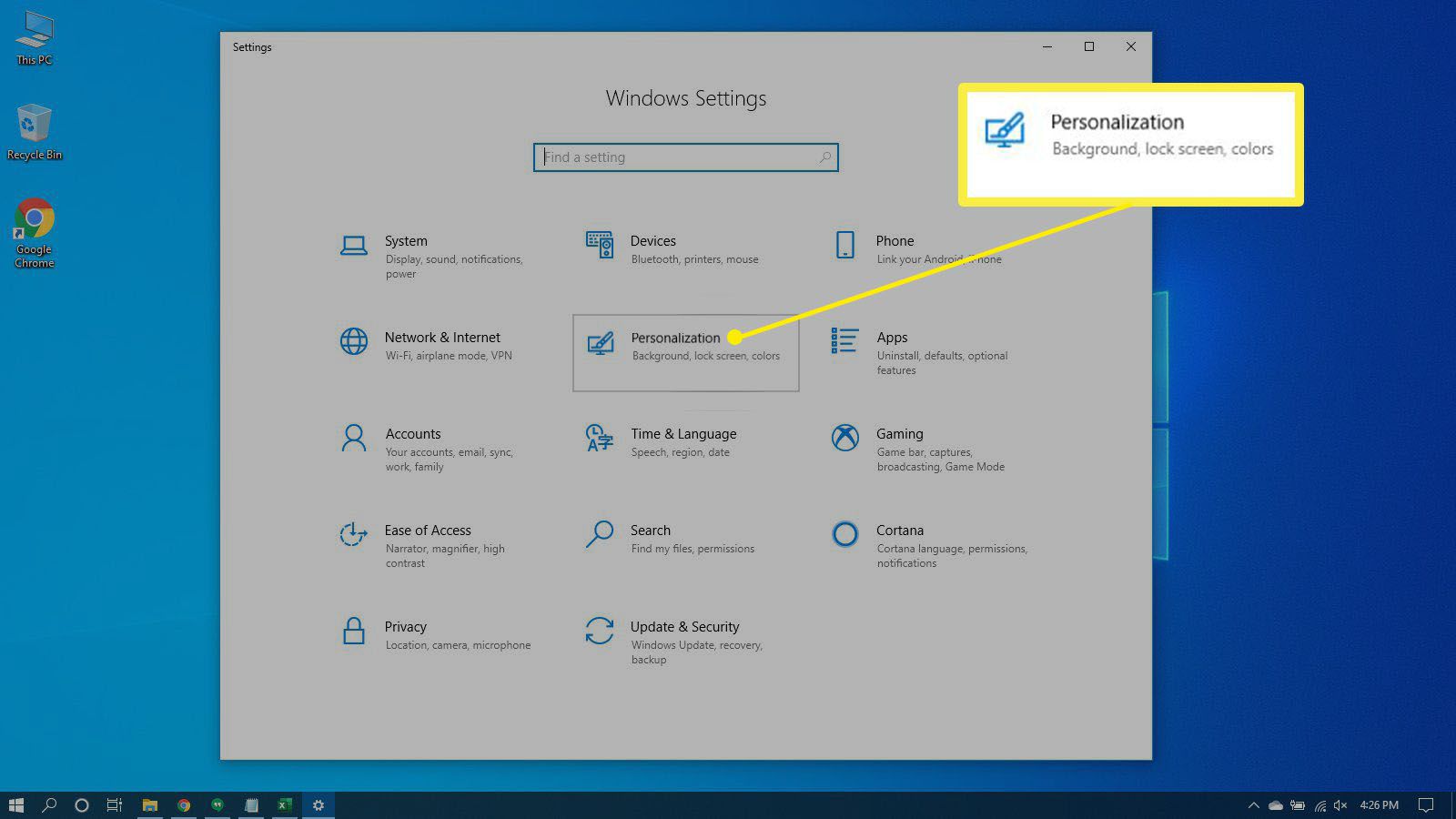
Task: Open Personalization settings
Action: click(685, 353)
